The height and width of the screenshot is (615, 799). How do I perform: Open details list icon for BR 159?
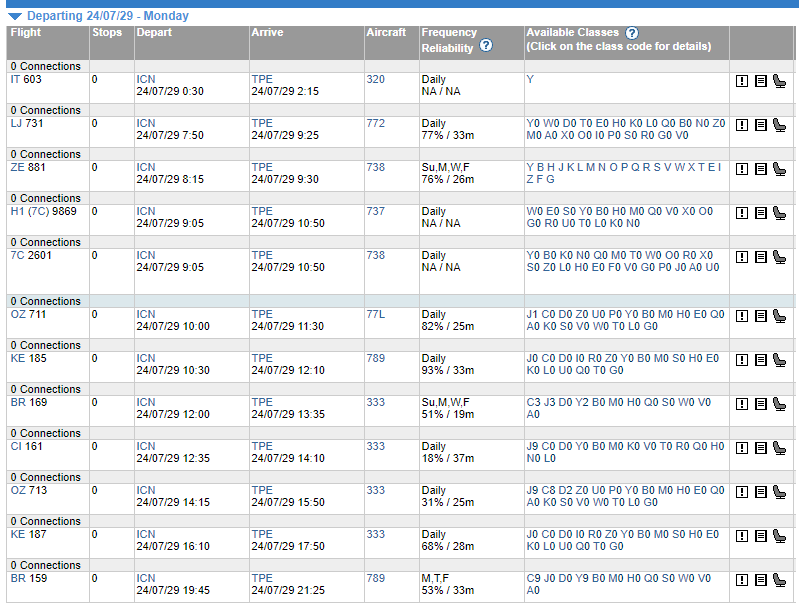pos(761,580)
